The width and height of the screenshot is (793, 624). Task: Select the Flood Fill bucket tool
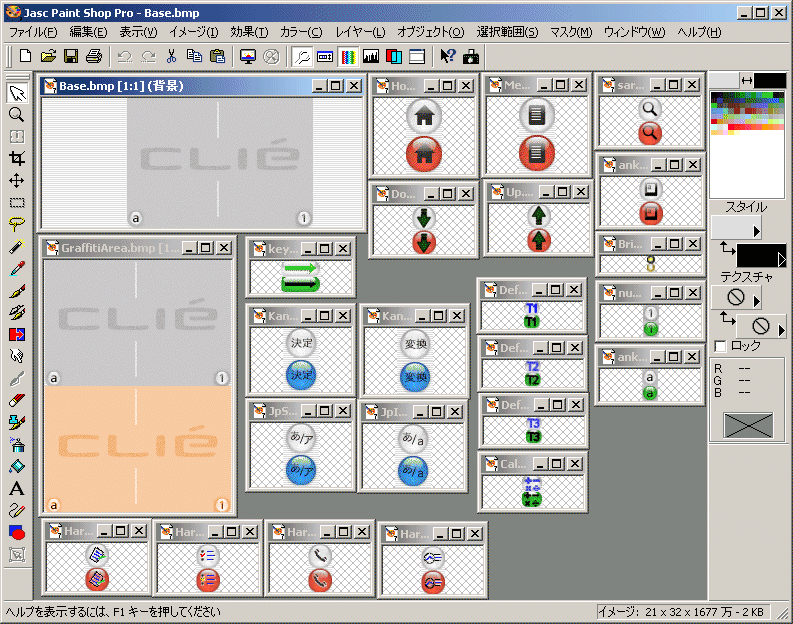coord(16,467)
